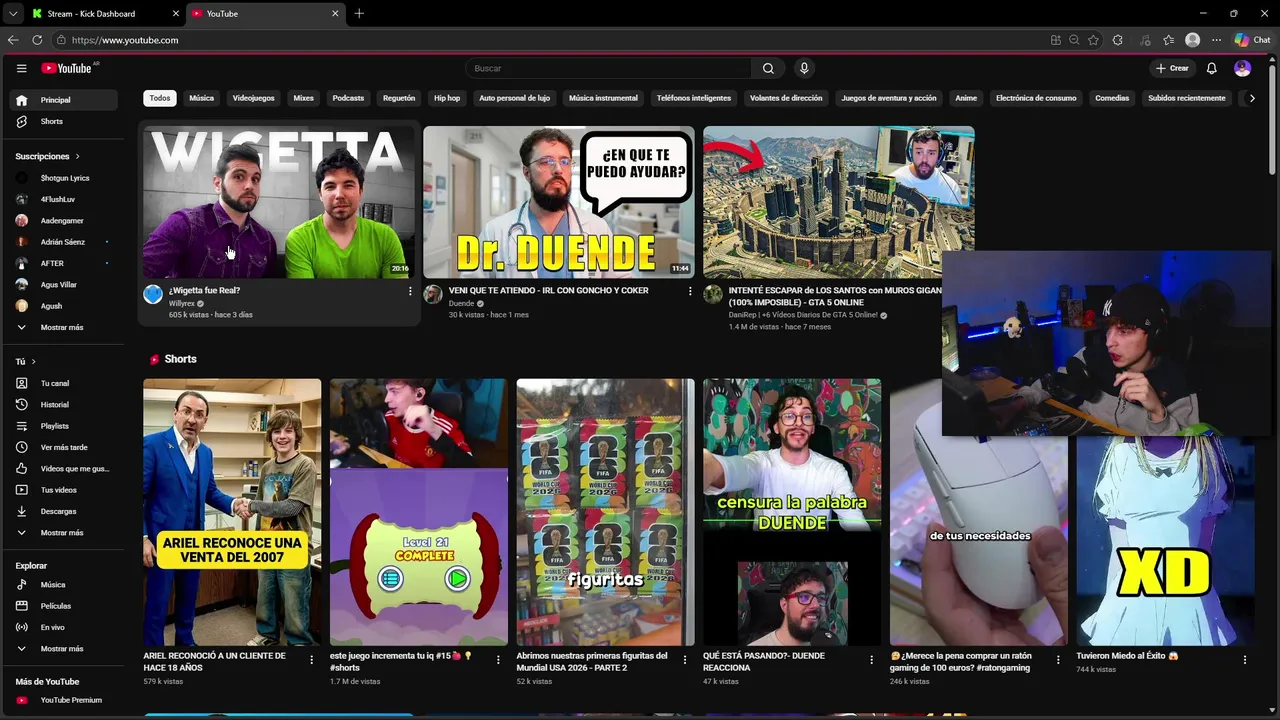This screenshot has height=720, width=1280.
Task: Click the Duende channel avatar
Action: point(433,294)
